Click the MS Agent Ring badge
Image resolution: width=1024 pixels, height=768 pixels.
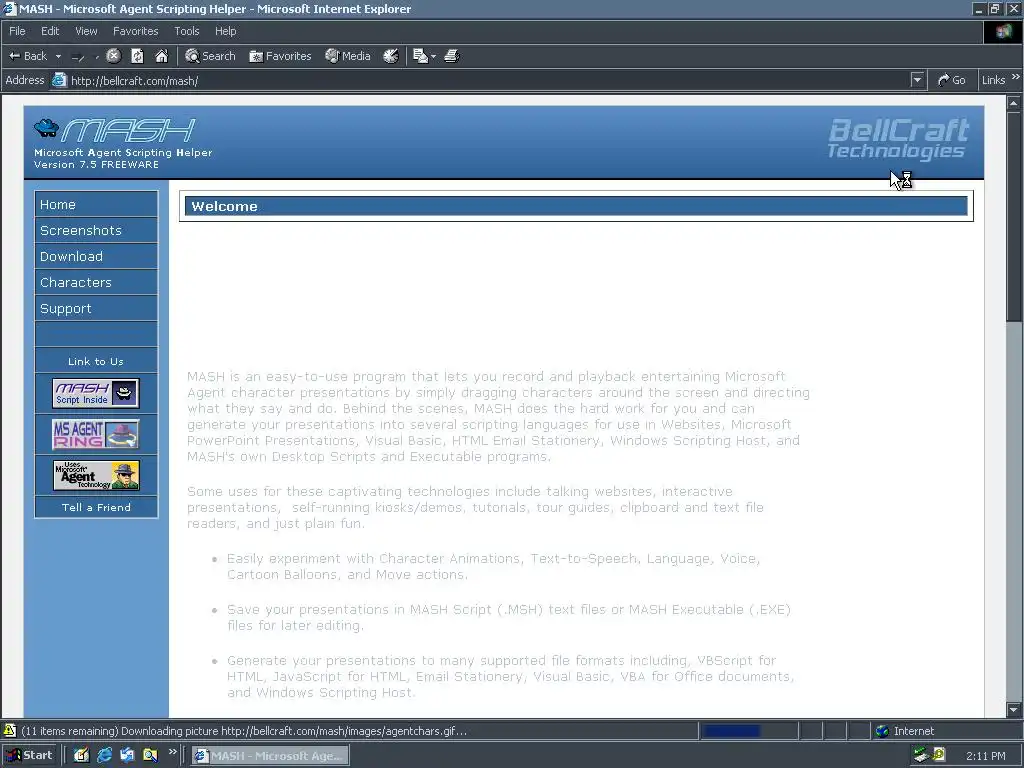(95, 434)
